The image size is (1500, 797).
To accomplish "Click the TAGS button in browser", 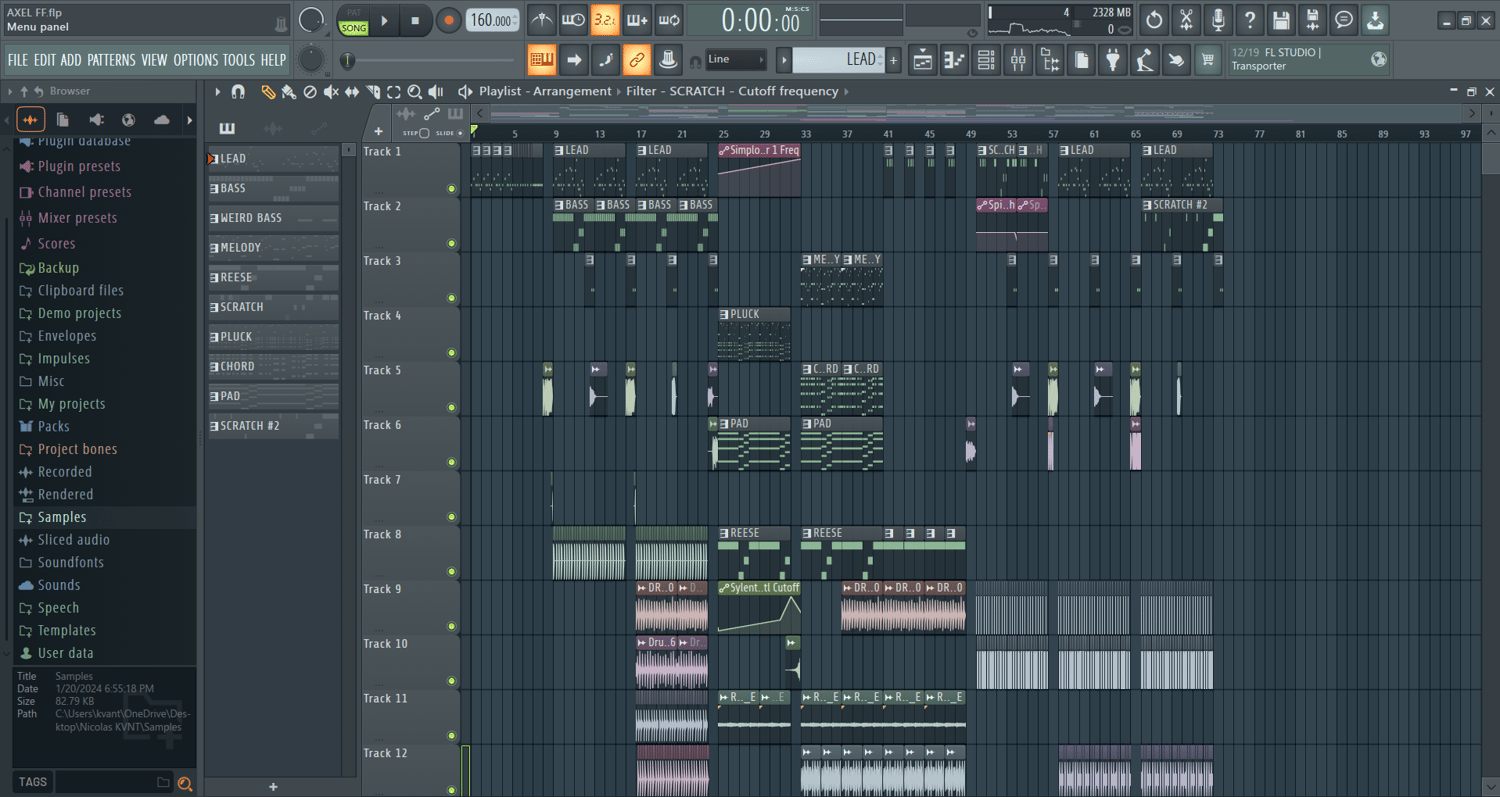I will click(33, 782).
